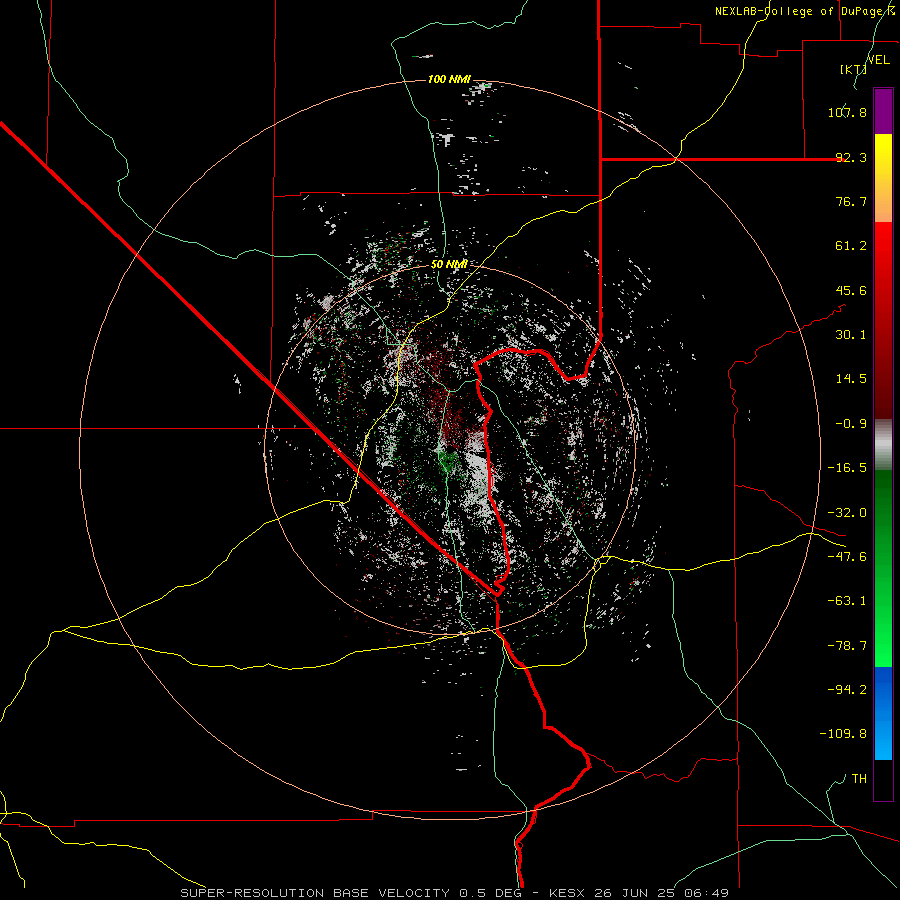Pick the yellow-orange segment of the velocity bar

(x=883, y=178)
